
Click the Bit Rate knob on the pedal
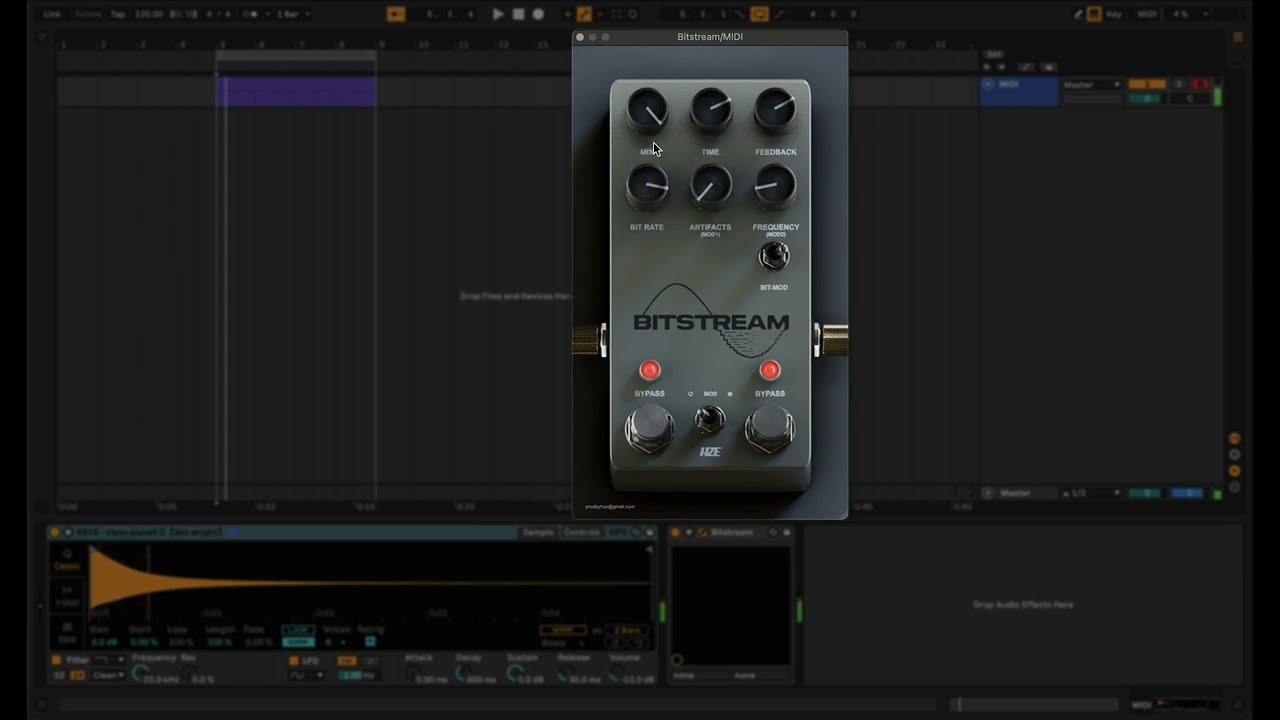(647, 187)
